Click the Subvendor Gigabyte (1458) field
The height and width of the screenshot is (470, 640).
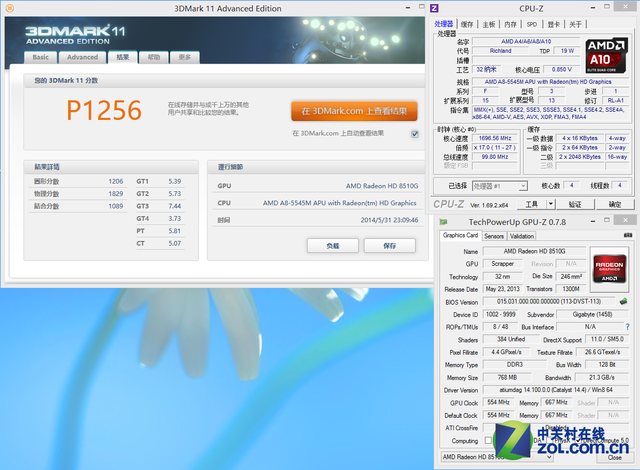point(592,314)
